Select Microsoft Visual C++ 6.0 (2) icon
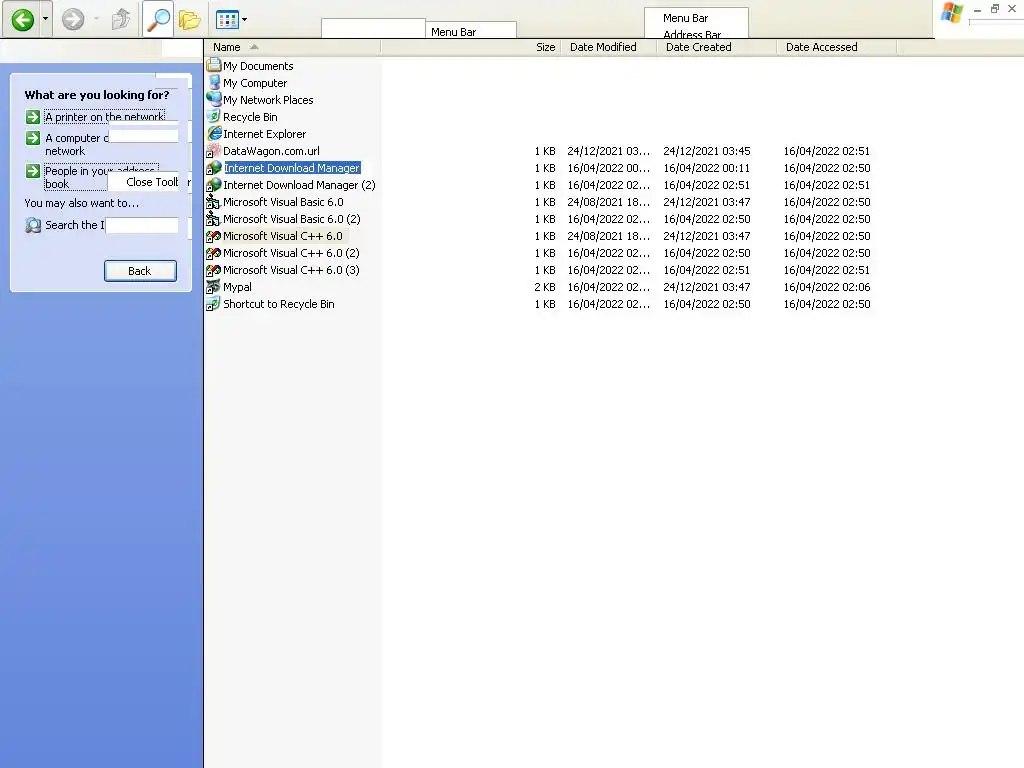 (214, 252)
